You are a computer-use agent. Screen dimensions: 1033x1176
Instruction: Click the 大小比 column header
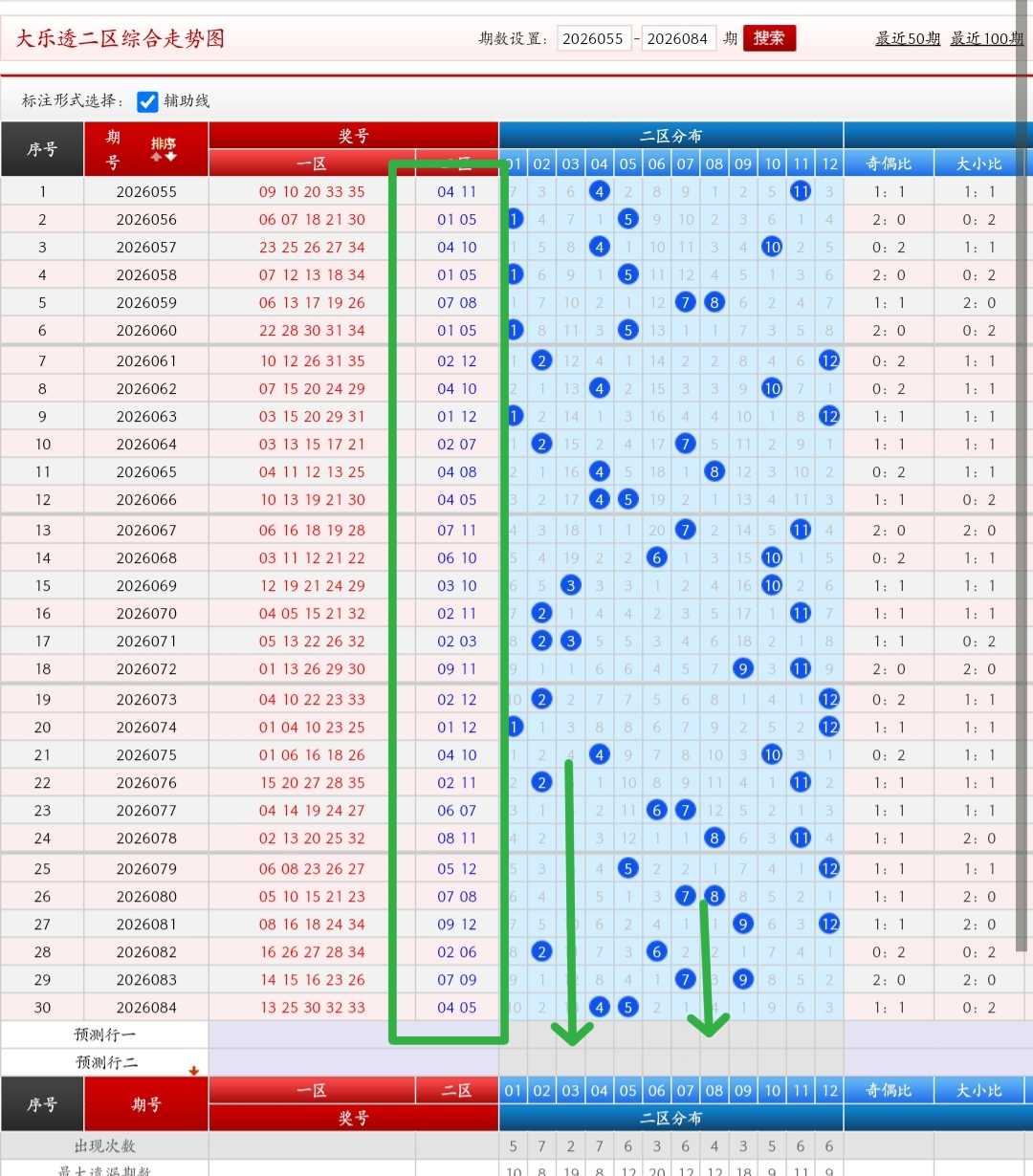point(978,163)
